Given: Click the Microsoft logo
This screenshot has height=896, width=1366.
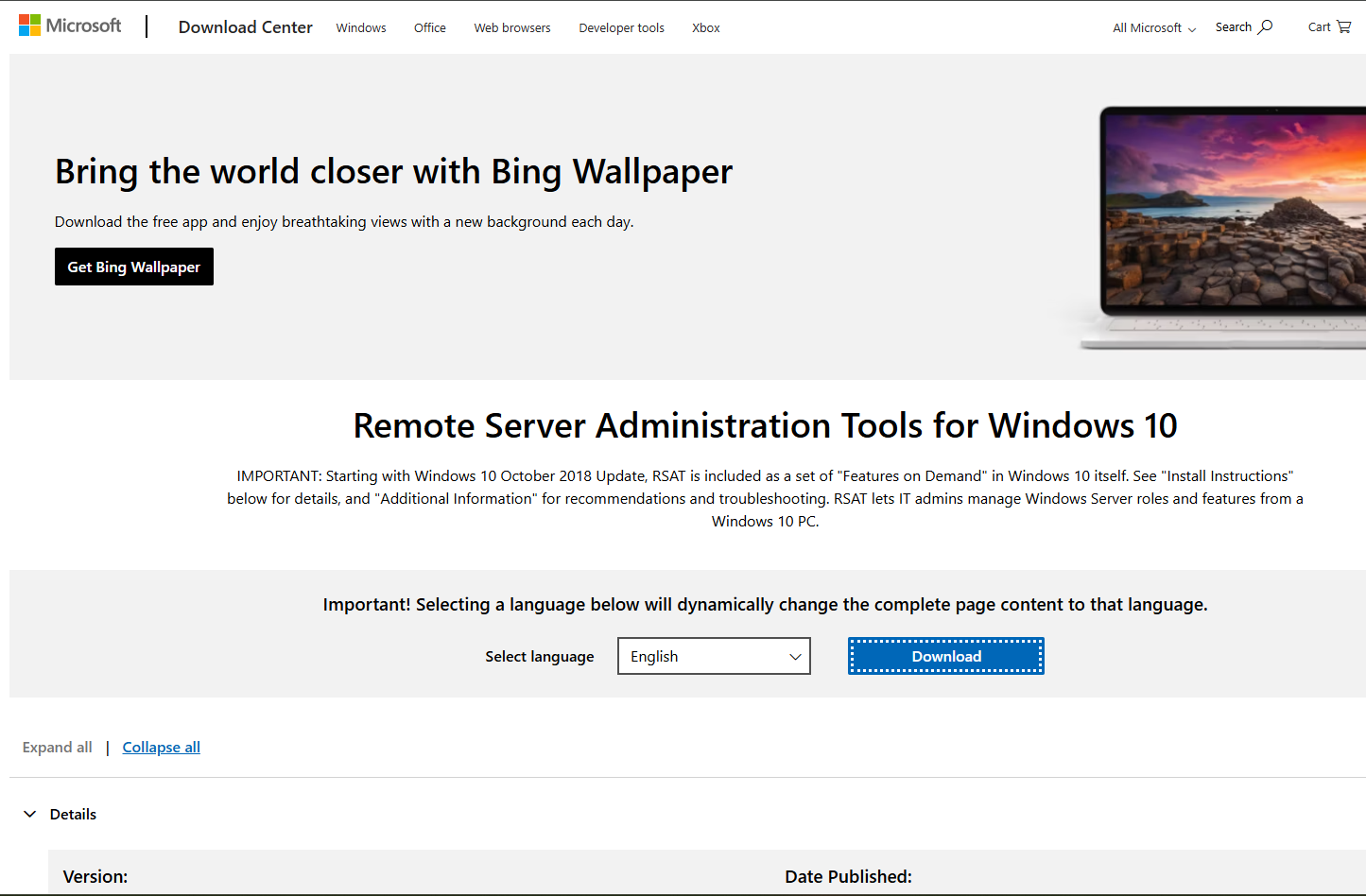Looking at the screenshot, I should pos(69,25).
